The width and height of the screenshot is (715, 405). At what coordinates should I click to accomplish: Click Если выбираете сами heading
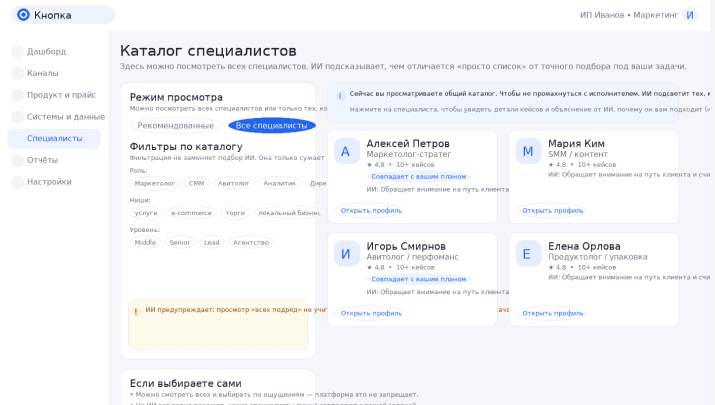(x=186, y=384)
